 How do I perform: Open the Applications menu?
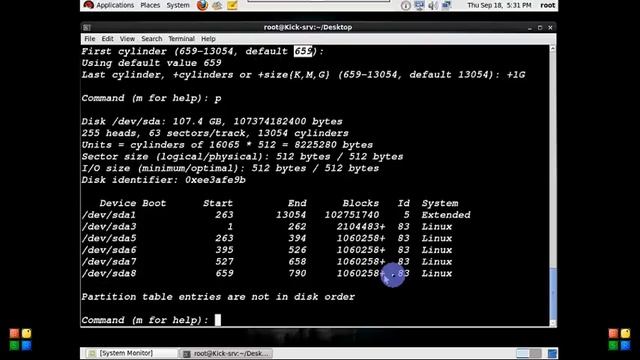109,5
